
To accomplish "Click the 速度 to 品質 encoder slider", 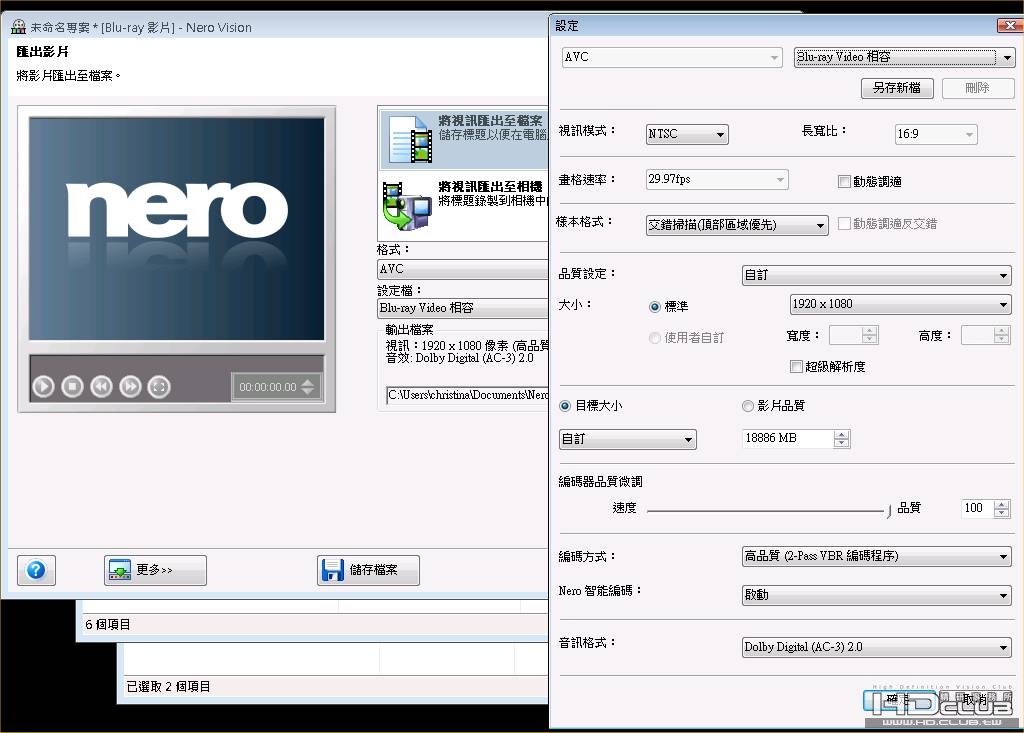I will [x=769, y=510].
